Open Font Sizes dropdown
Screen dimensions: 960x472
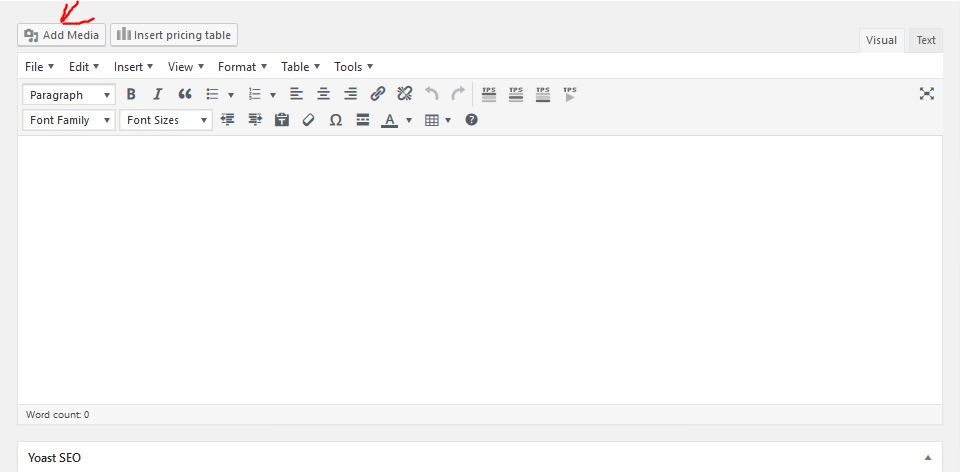[x=165, y=120]
